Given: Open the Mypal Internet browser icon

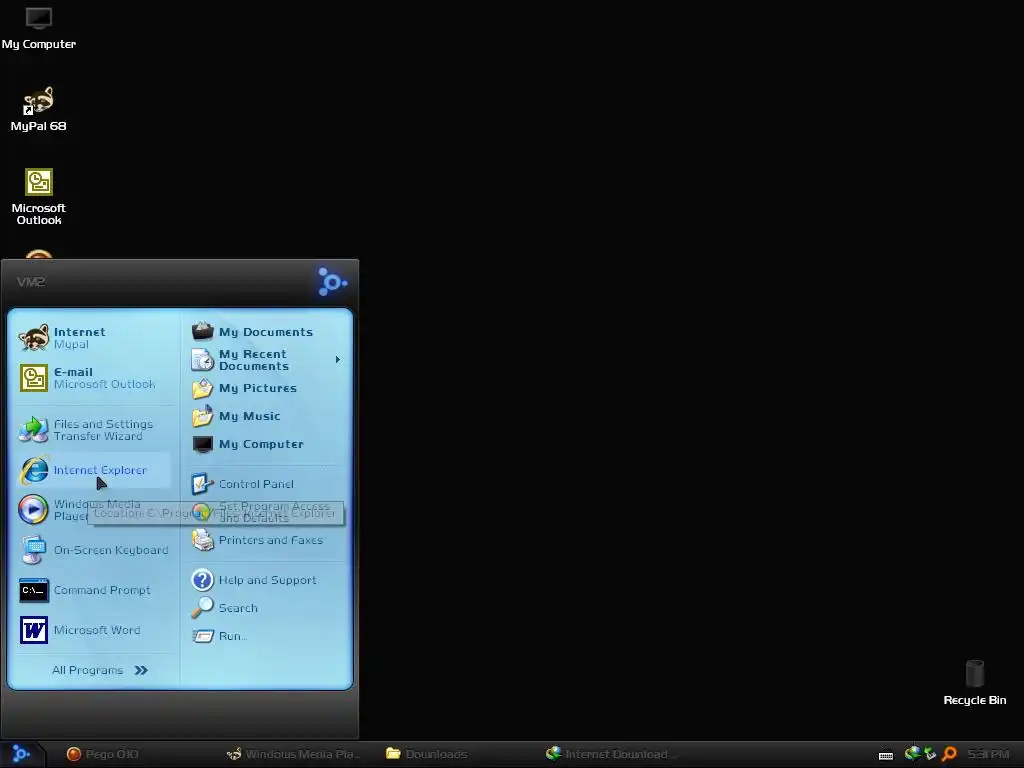Looking at the screenshot, I should (x=33, y=338).
